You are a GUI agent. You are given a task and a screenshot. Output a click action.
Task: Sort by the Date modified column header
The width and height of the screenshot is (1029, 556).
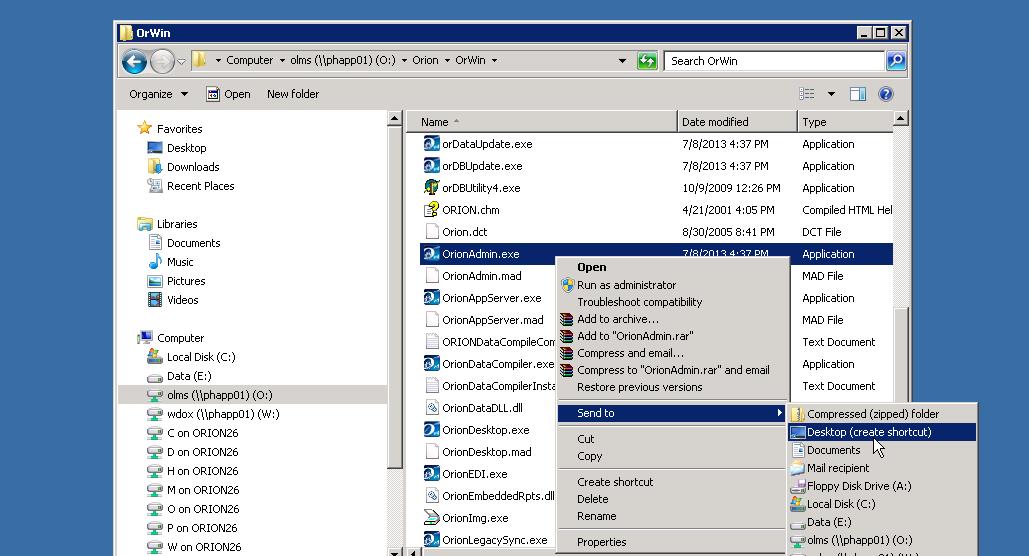coord(737,121)
